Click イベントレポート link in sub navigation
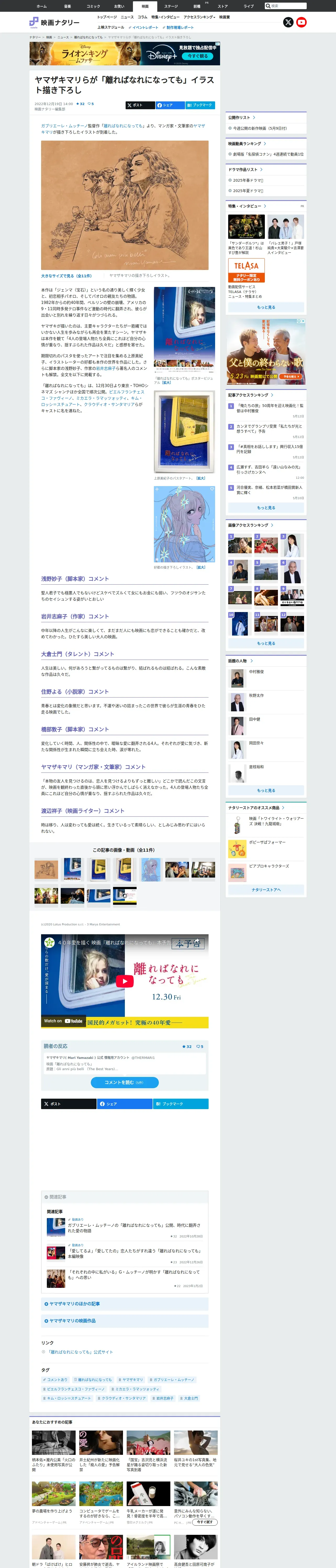336x1568 pixels. [x=143, y=27]
